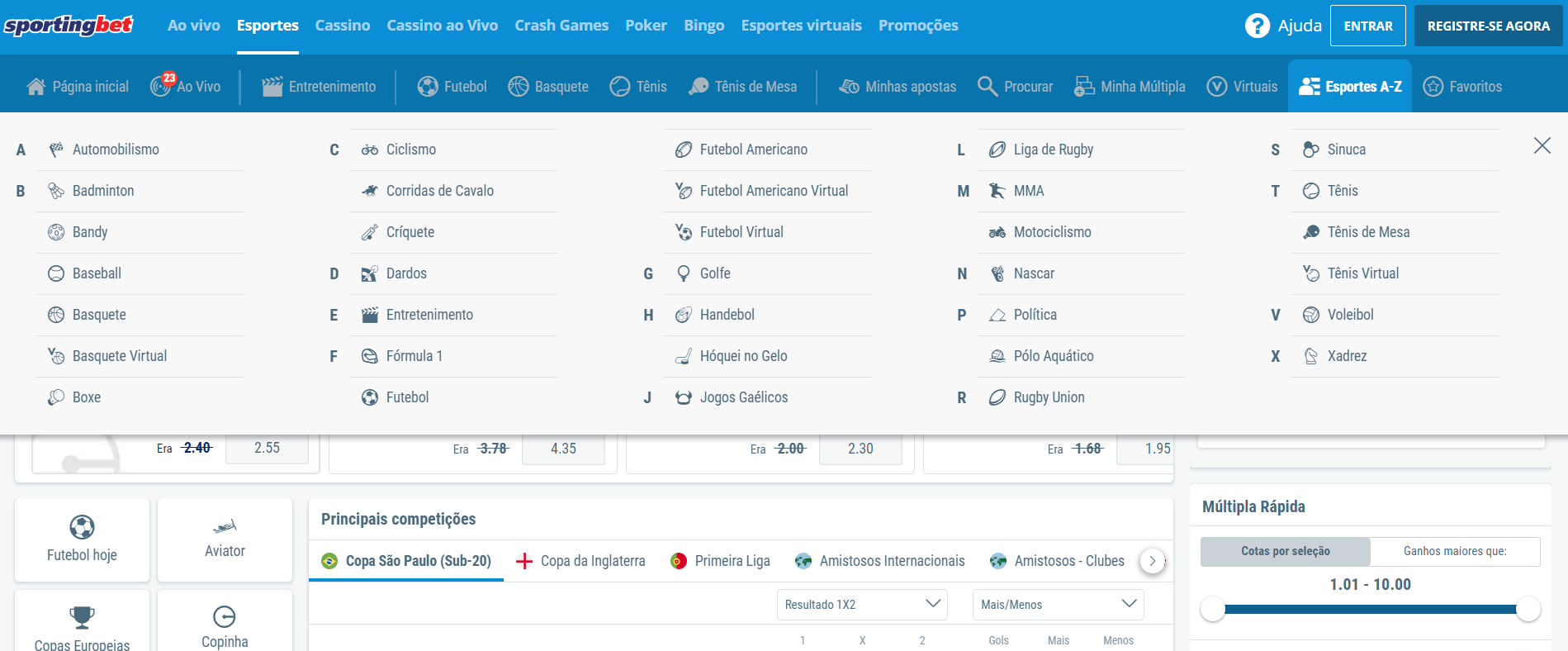The width and height of the screenshot is (1568, 651).
Task: Open the Futebol hoje shortcut card
Action: [82, 539]
